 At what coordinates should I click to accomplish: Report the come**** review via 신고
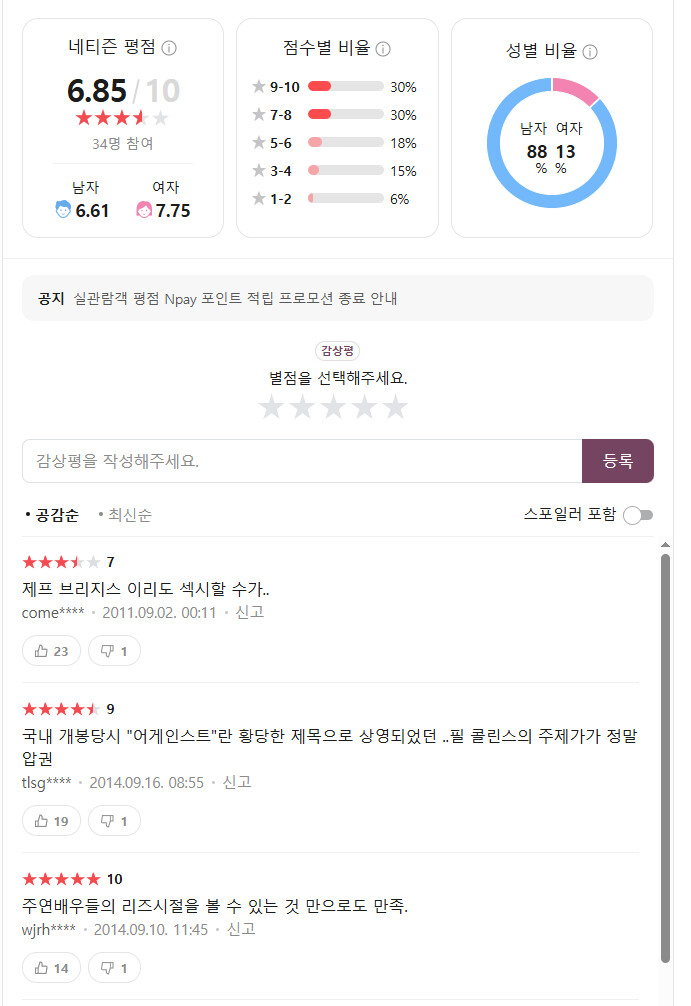pos(249,612)
